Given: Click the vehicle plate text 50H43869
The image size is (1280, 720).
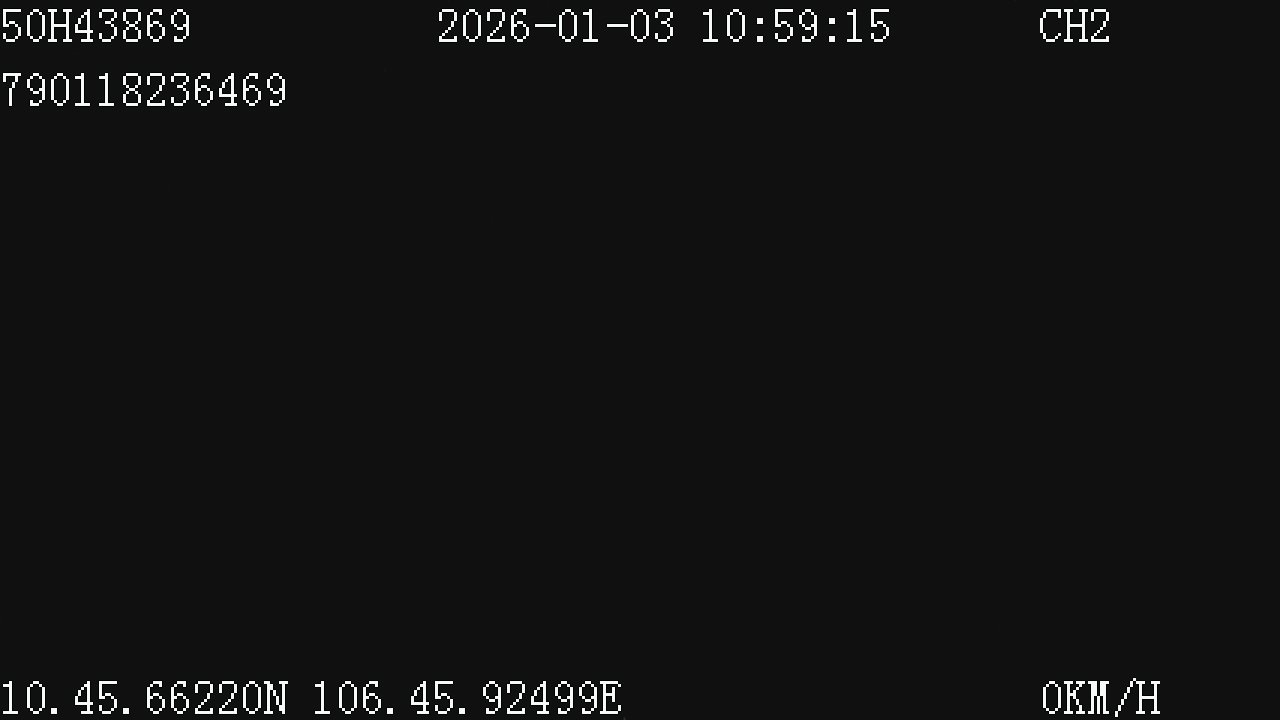Looking at the screenshot, I should [96, 26].
